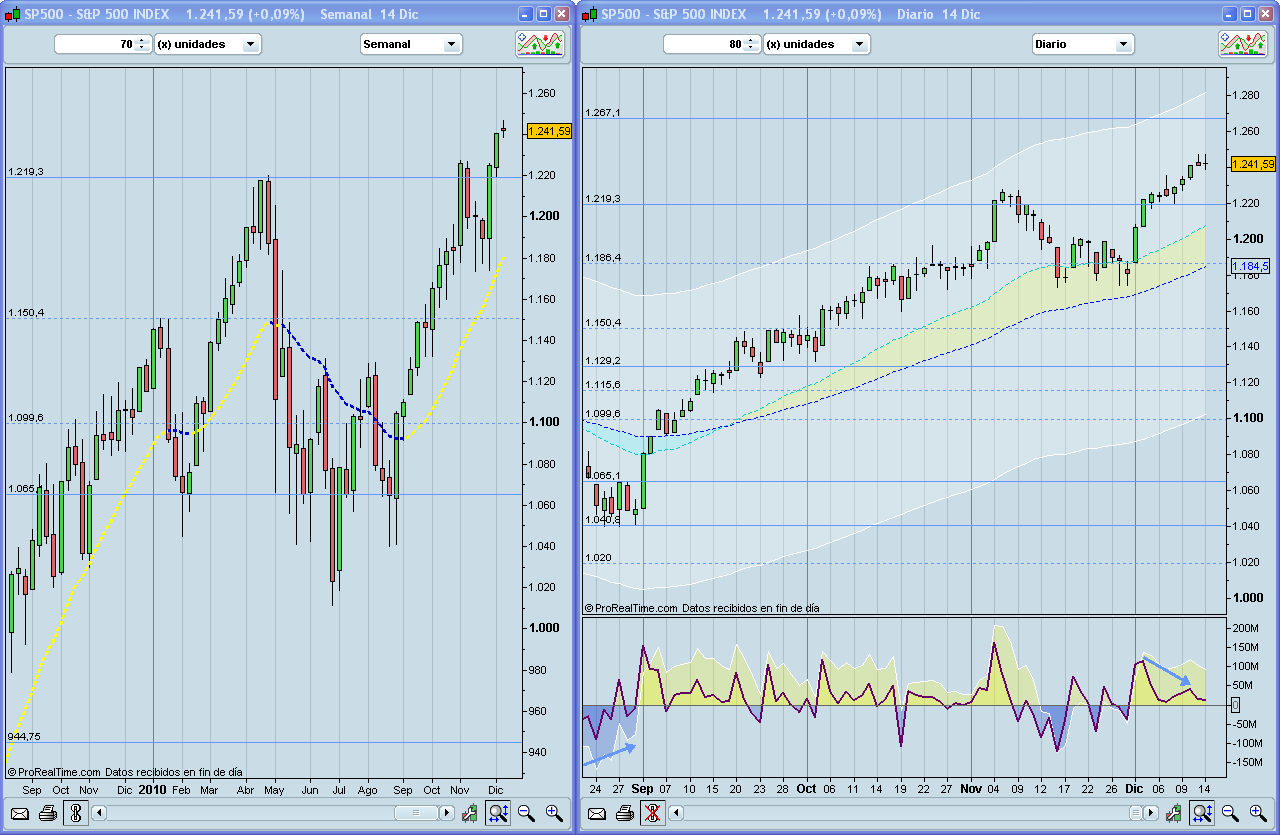The width and height of the screenshot is (1280, 835).
Task: Email the daily chart
Action: click(596, 813)
